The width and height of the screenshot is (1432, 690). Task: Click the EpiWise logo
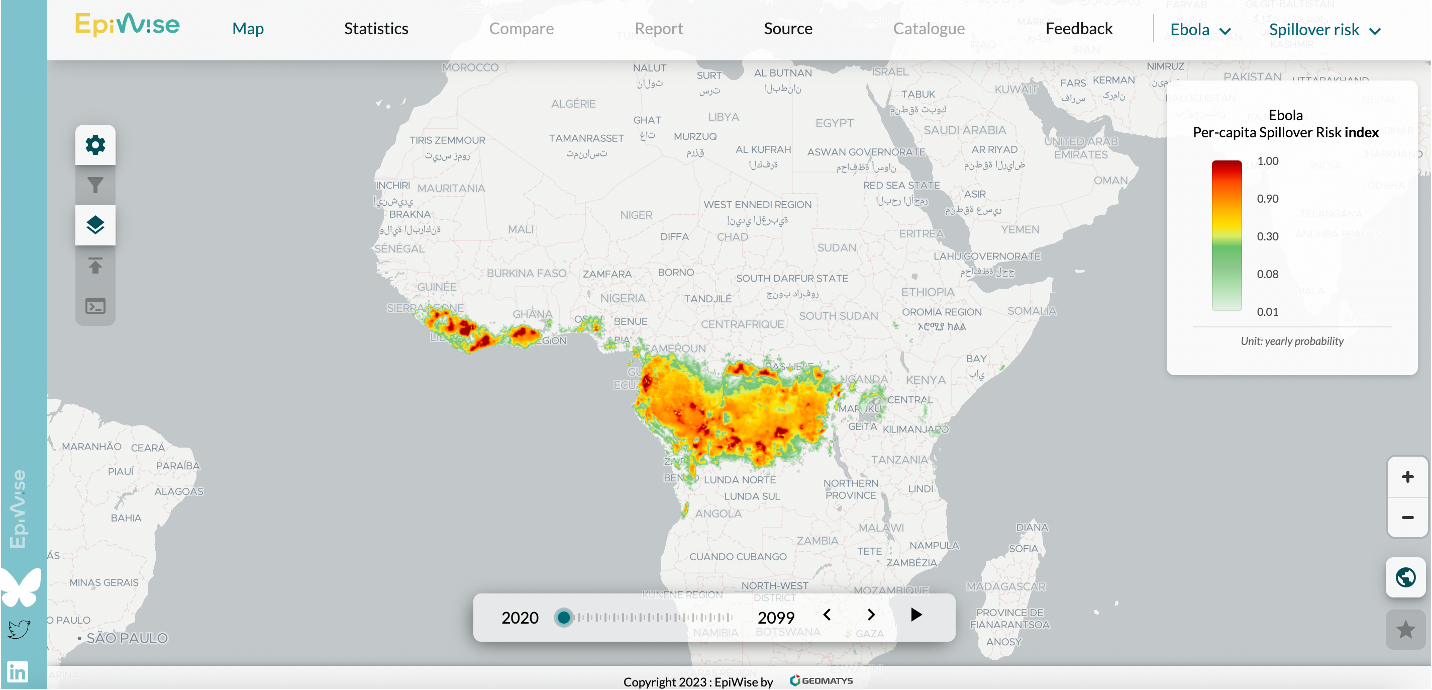(x=127, y=25)
